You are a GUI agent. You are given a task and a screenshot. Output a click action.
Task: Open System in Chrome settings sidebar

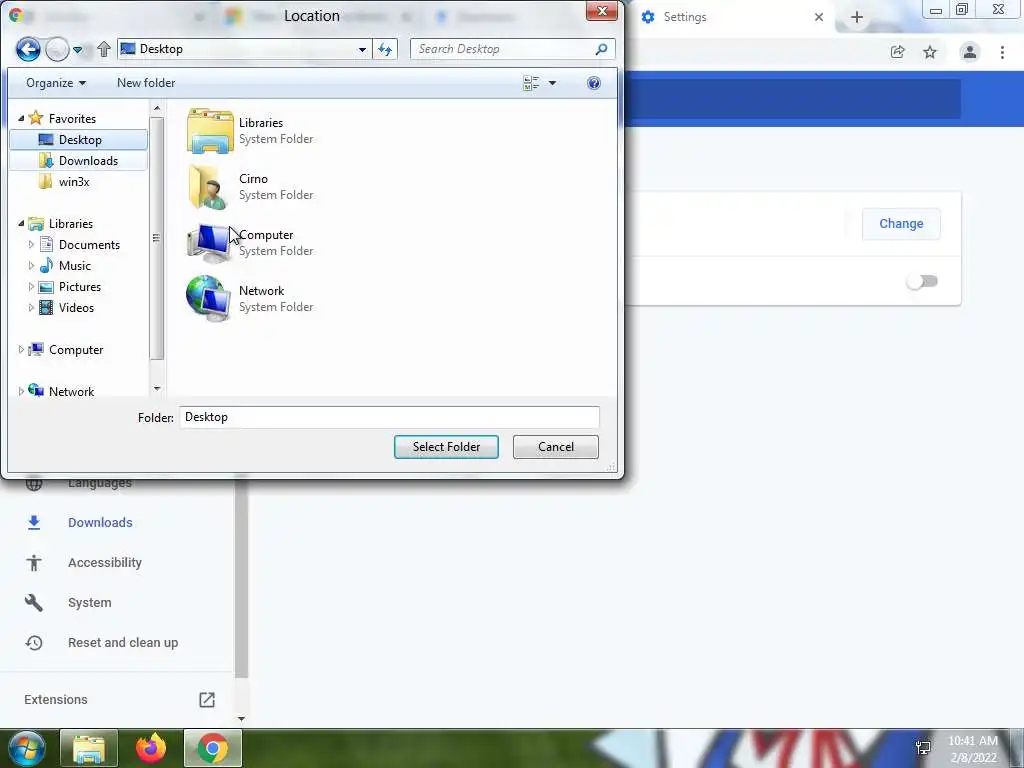pyautogui.click(x=89, y=603)
